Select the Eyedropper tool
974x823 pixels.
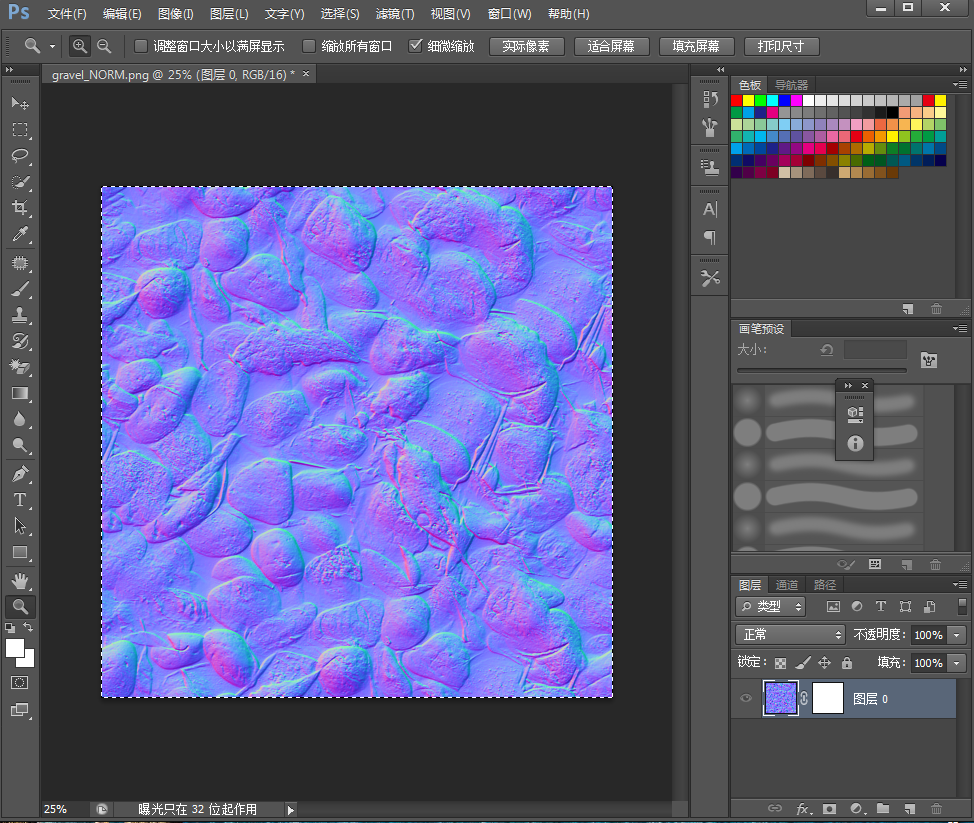(x=20, y=234)
